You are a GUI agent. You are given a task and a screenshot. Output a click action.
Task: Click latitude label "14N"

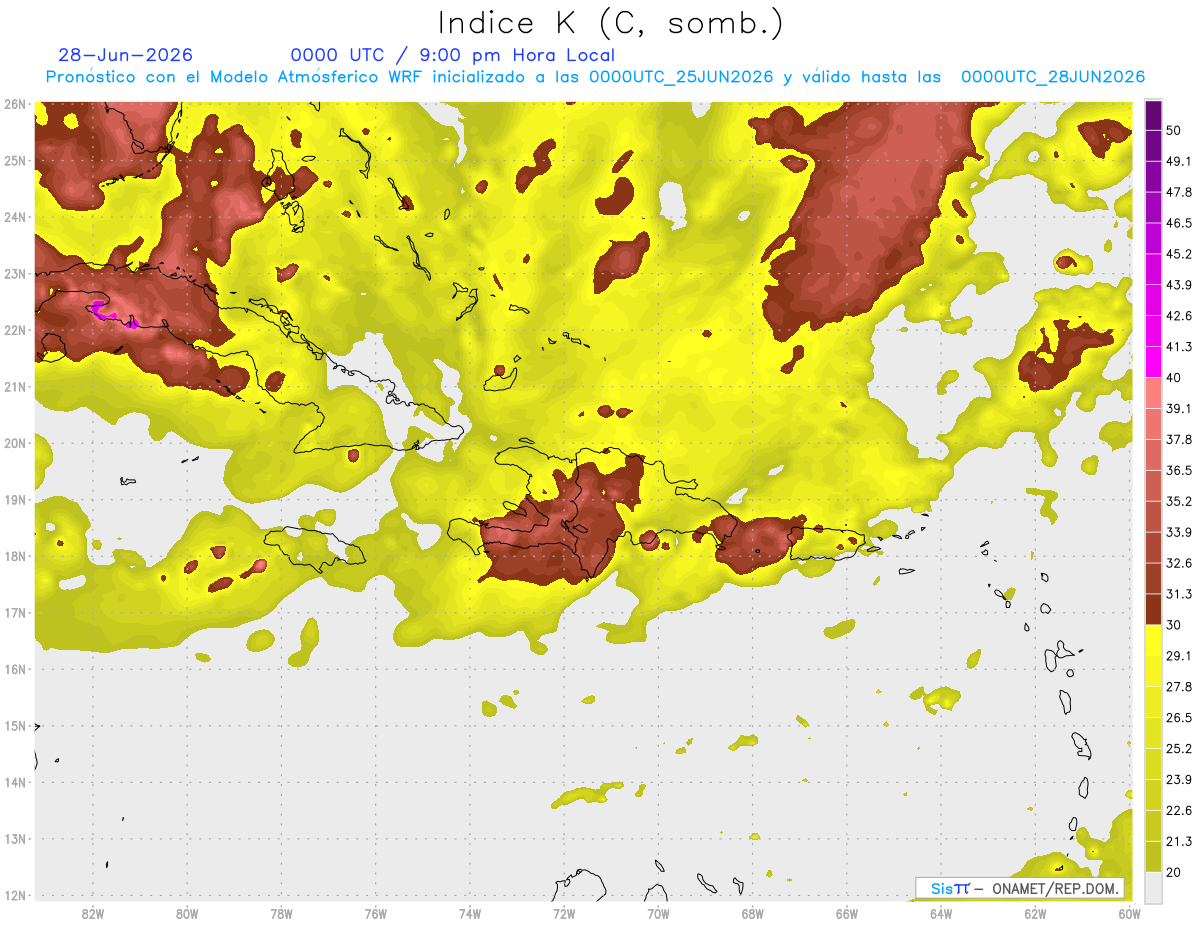click(15, 782)
